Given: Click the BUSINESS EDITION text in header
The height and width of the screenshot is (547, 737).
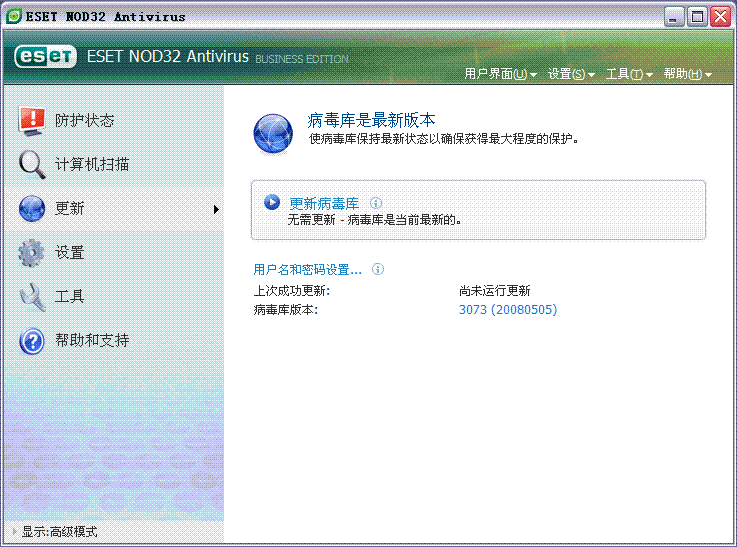Looking at the screenshot, I should [302, 59].
